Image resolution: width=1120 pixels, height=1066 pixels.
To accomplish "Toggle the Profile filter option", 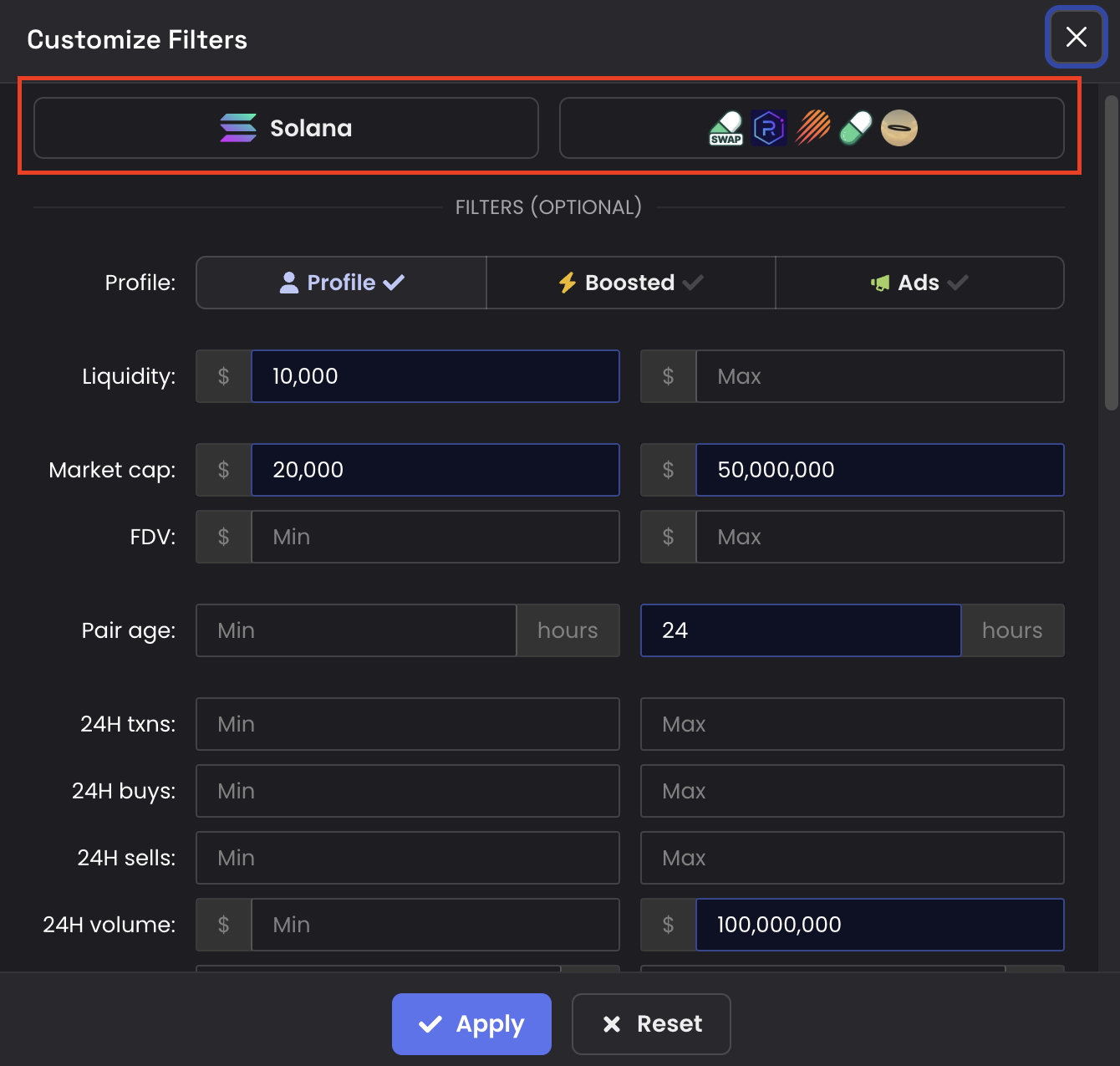I will (x=341, y=283).
